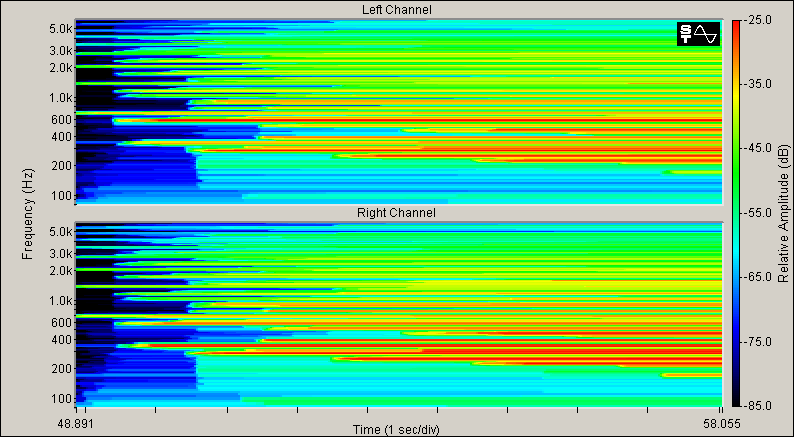Select the Left Channel title

tap(396, 10)
